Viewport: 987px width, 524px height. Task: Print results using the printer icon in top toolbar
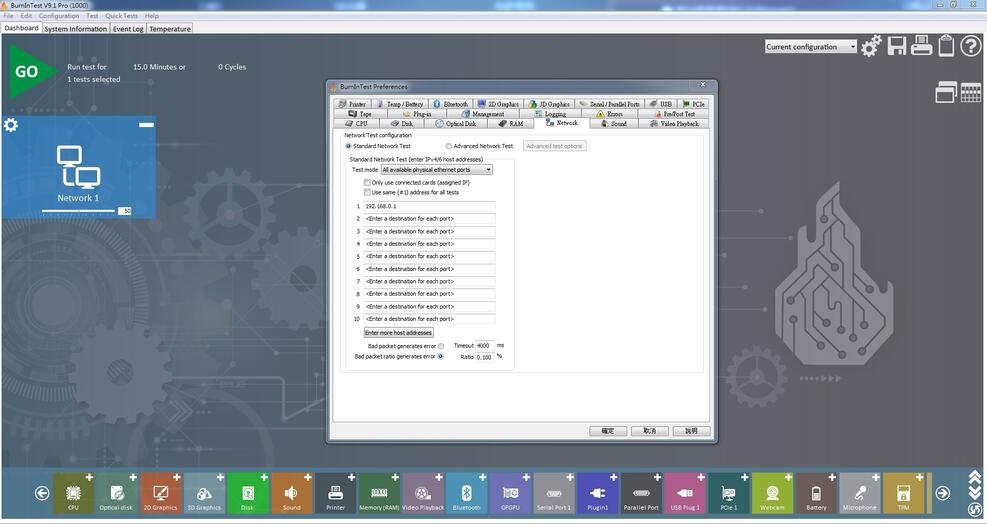click(922, 46)
